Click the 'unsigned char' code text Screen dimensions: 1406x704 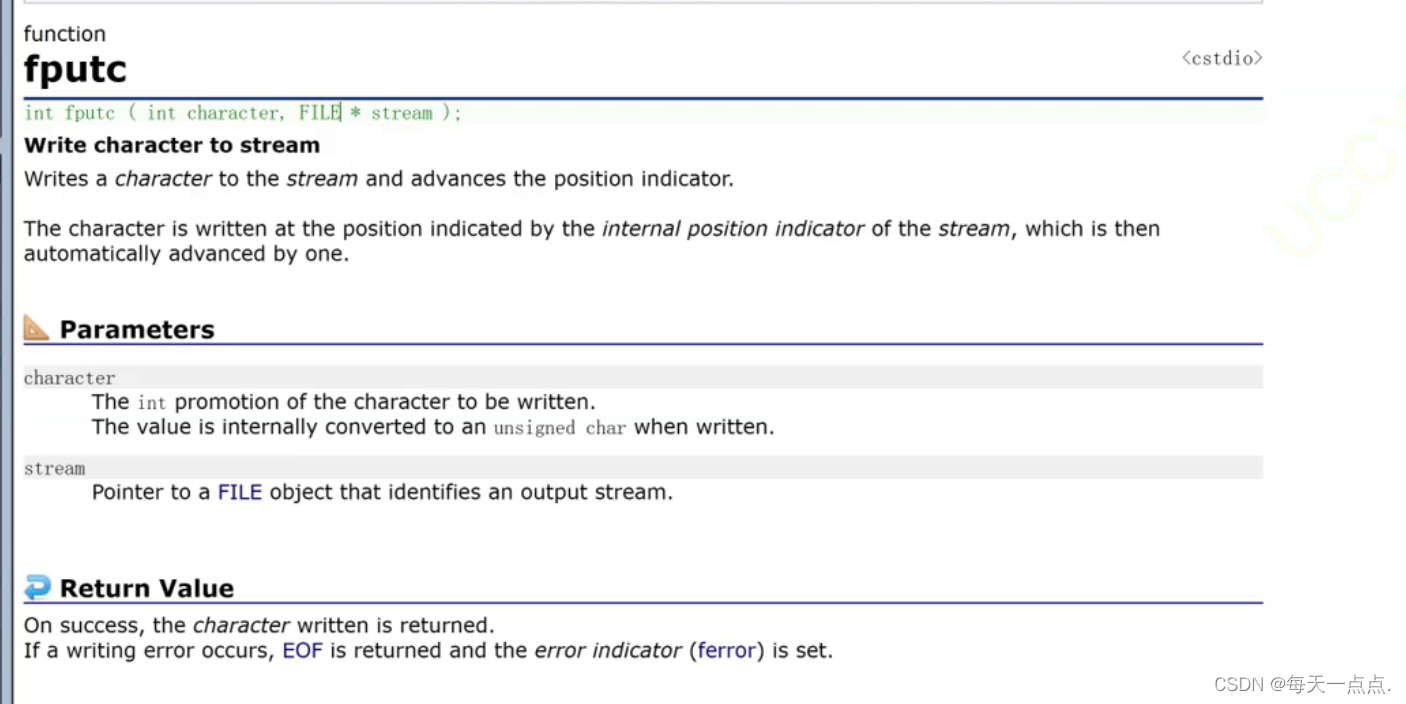(x=560, y=428)
